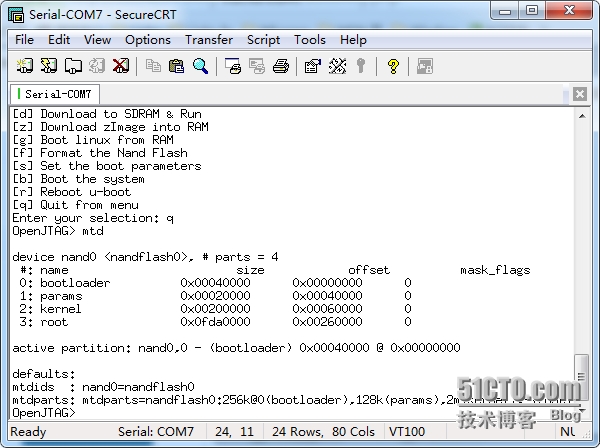Open the File menu

pyautogui.click(x=24, y=40)
